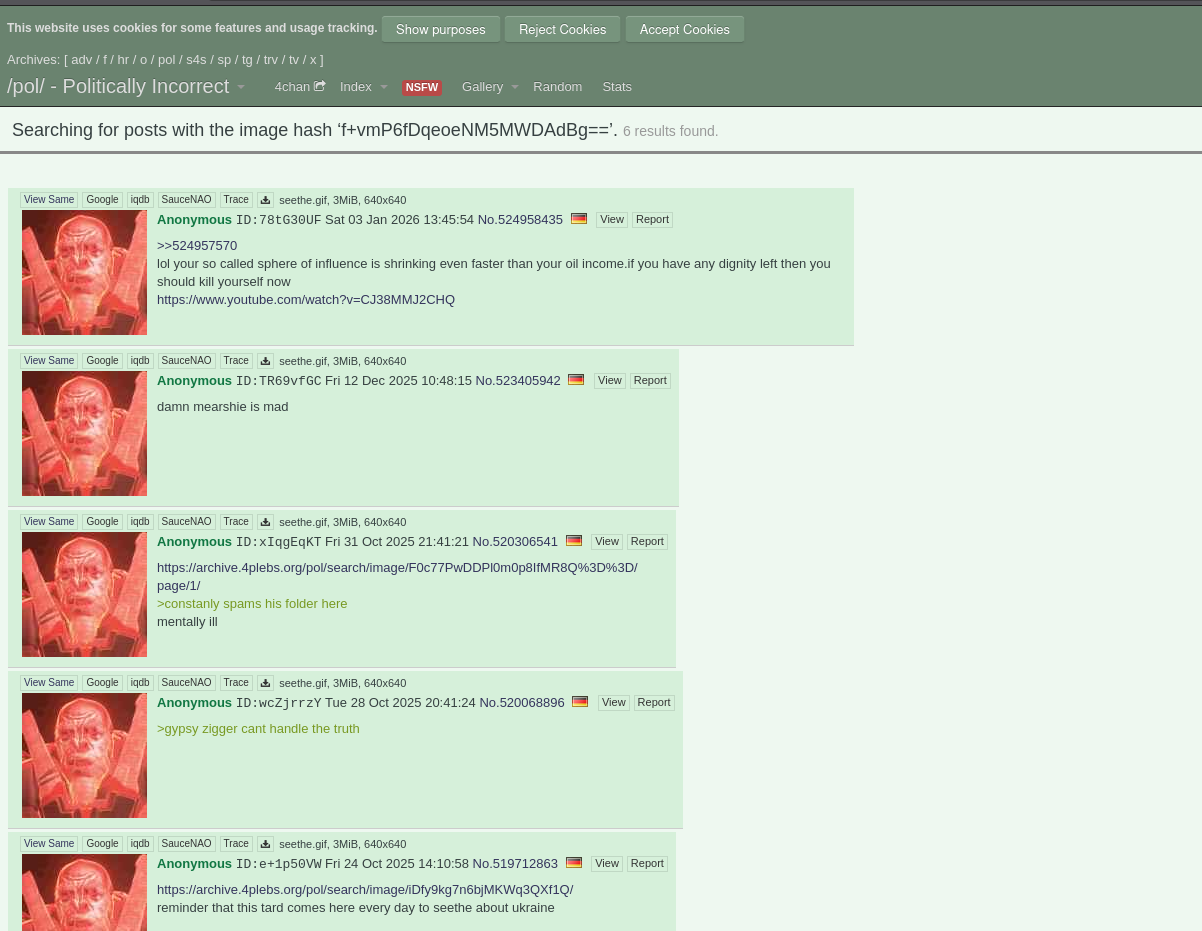
Task: Reject Cookies in the banner
Action: tap(562, 29)
